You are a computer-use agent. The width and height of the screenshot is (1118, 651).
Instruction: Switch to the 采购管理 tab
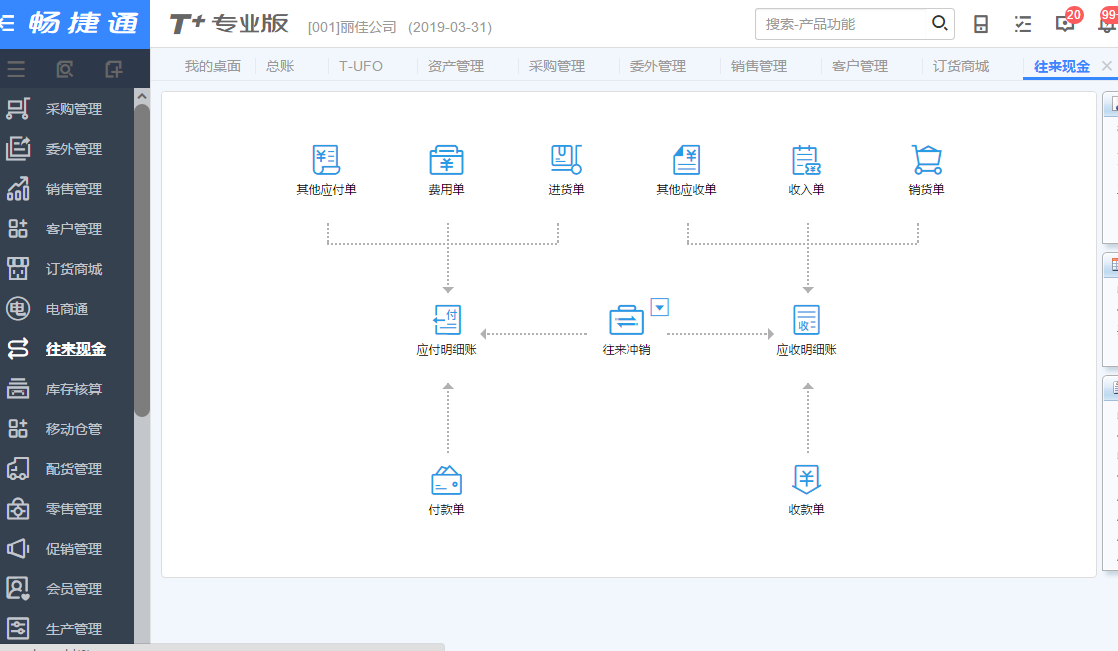coord(557,66)
